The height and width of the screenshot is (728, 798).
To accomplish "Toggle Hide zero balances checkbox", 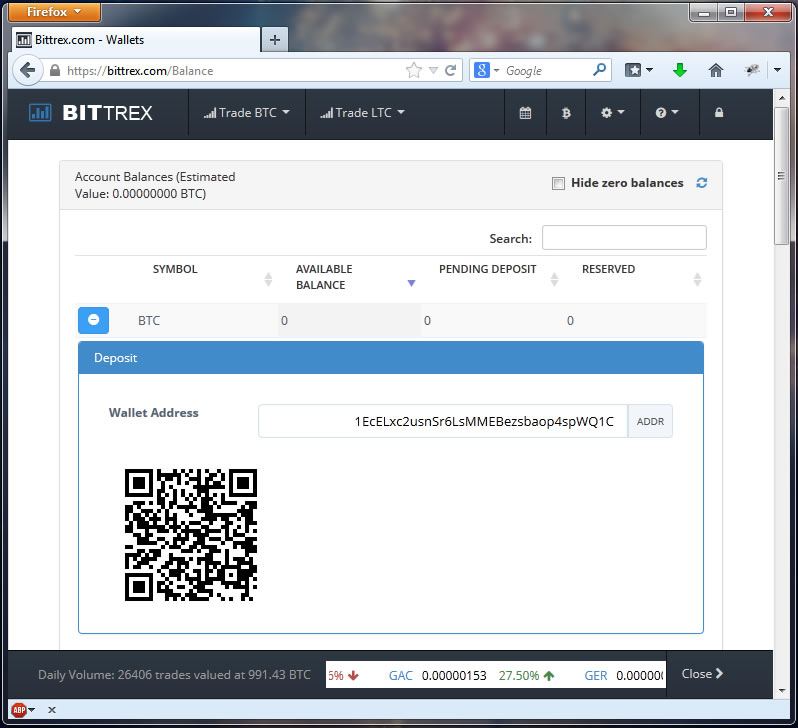I will [558, 183].
